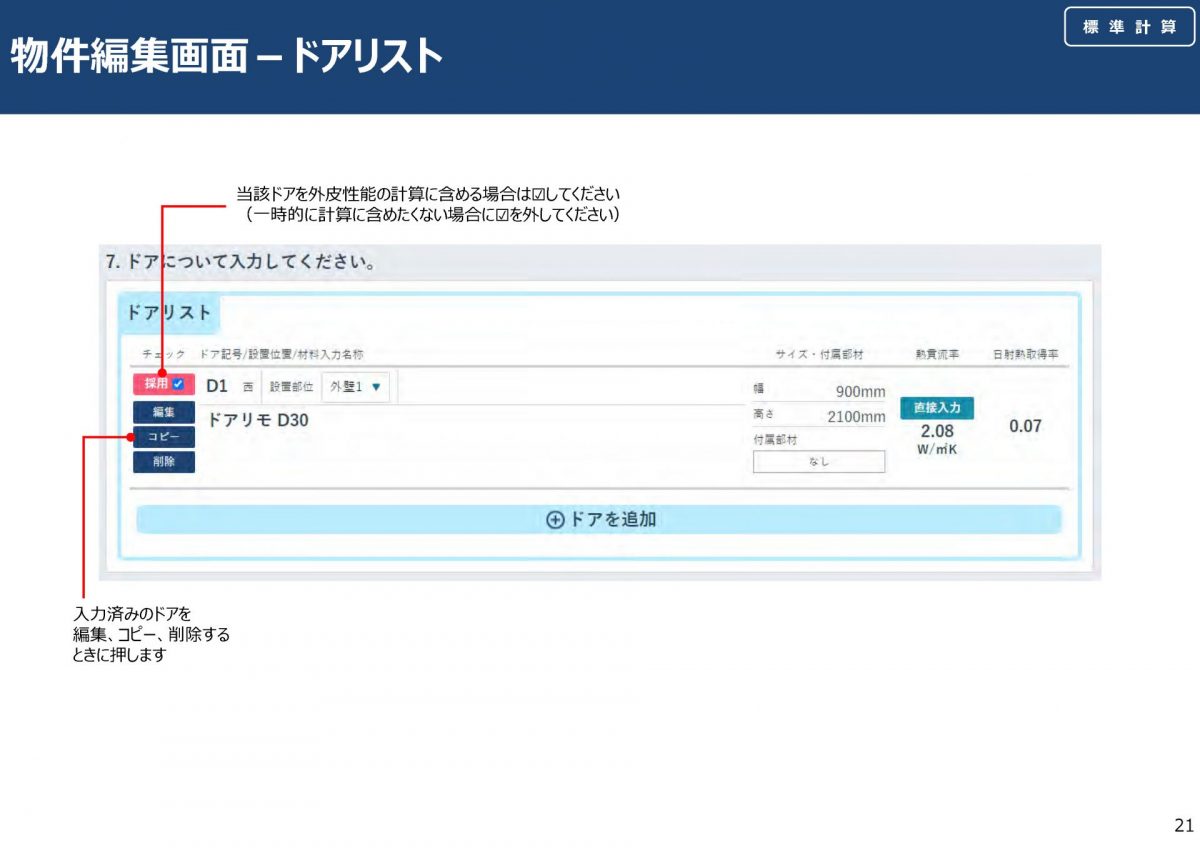Click the 直接入力 button under heat transmittance
This screenshot has height=848, width=1200.
(x=936, y=408)
